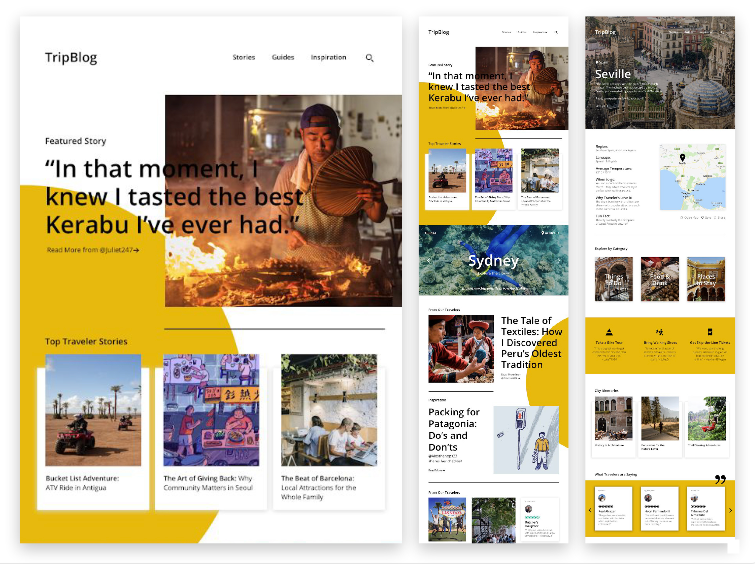
Task: Open 'Packing for Patagonia: Do's and Don'ts' title
Action: (454, 430)
